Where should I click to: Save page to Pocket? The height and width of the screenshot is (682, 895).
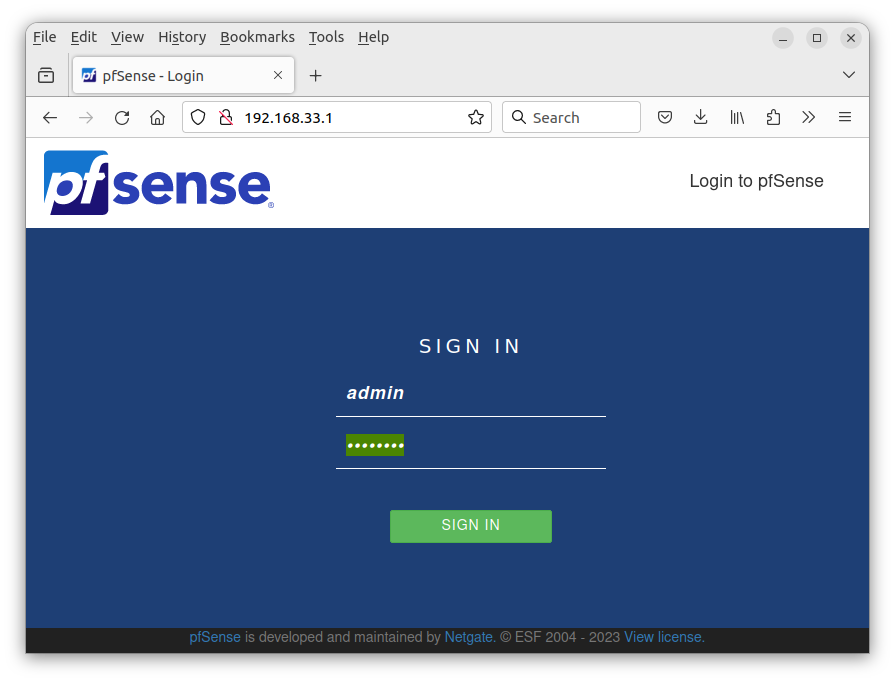(664, 118)
